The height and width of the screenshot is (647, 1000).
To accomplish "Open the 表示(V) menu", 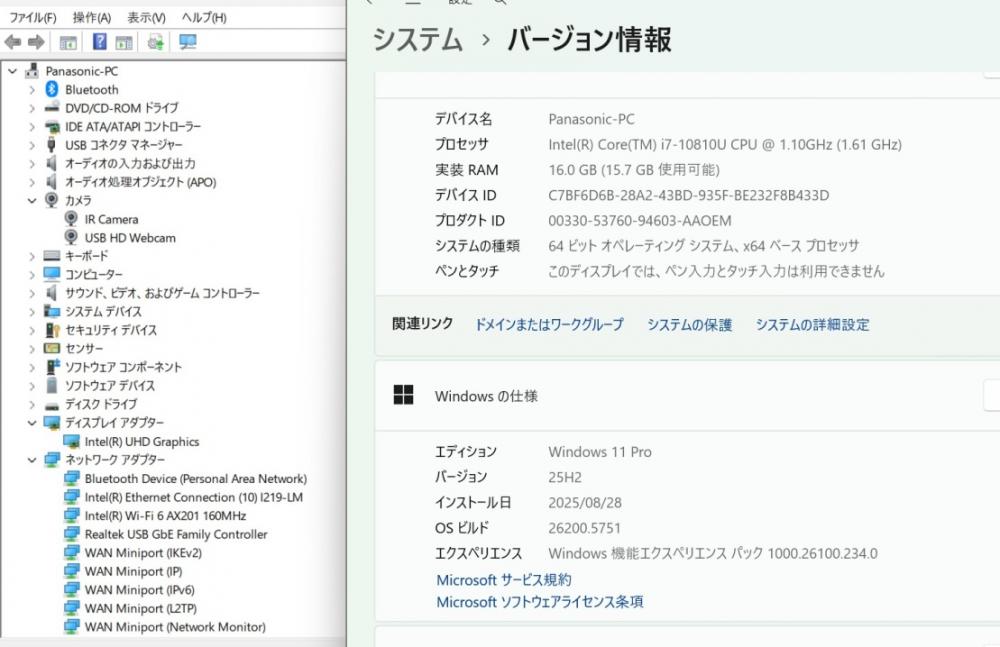I will [146, 17].
